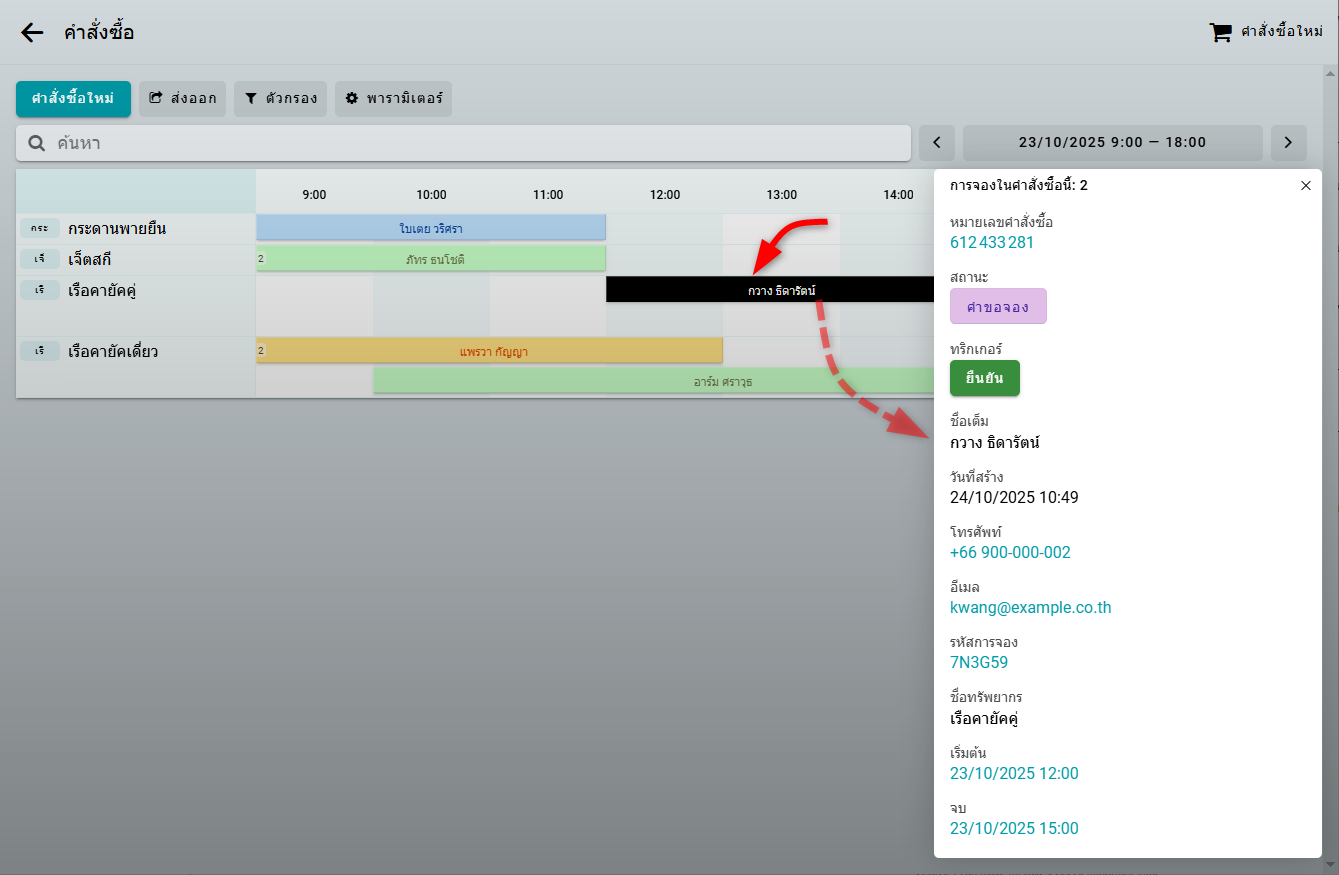Go to the previous time range

937,143
